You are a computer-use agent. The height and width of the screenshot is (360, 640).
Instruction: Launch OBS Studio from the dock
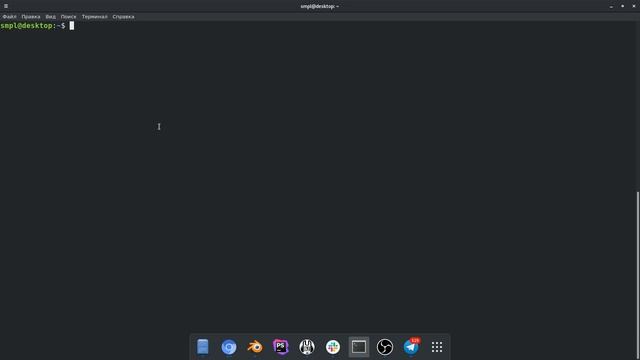click(x=385, y=347)
